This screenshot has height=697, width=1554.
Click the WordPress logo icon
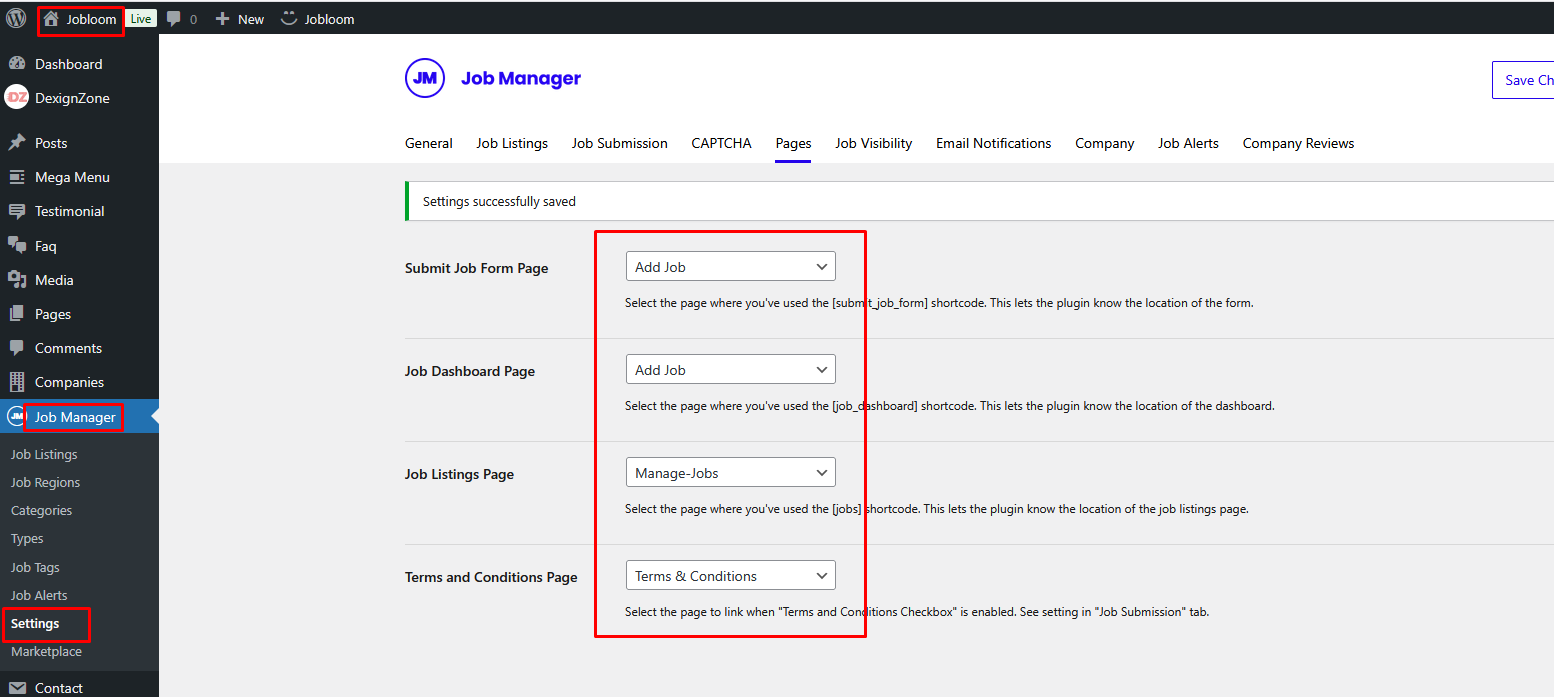16,18
